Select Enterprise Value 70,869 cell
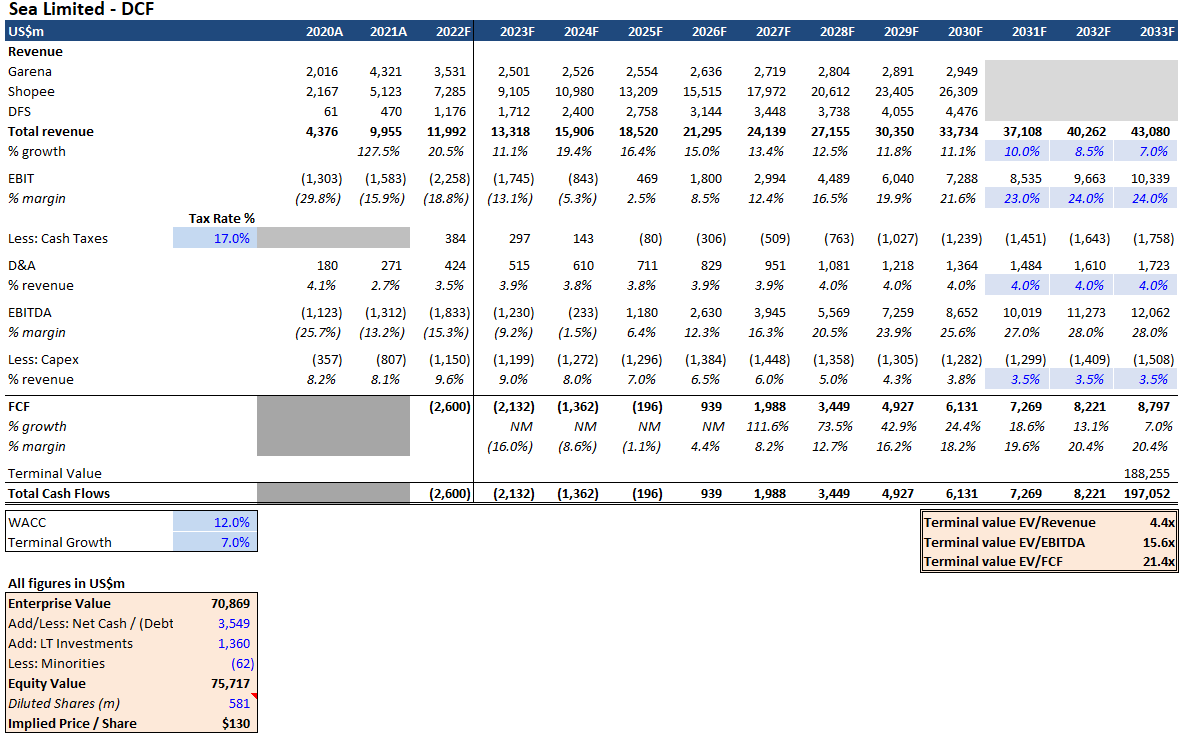The image size is (1190, 737). pyautogui.click(x=230, y=603)
